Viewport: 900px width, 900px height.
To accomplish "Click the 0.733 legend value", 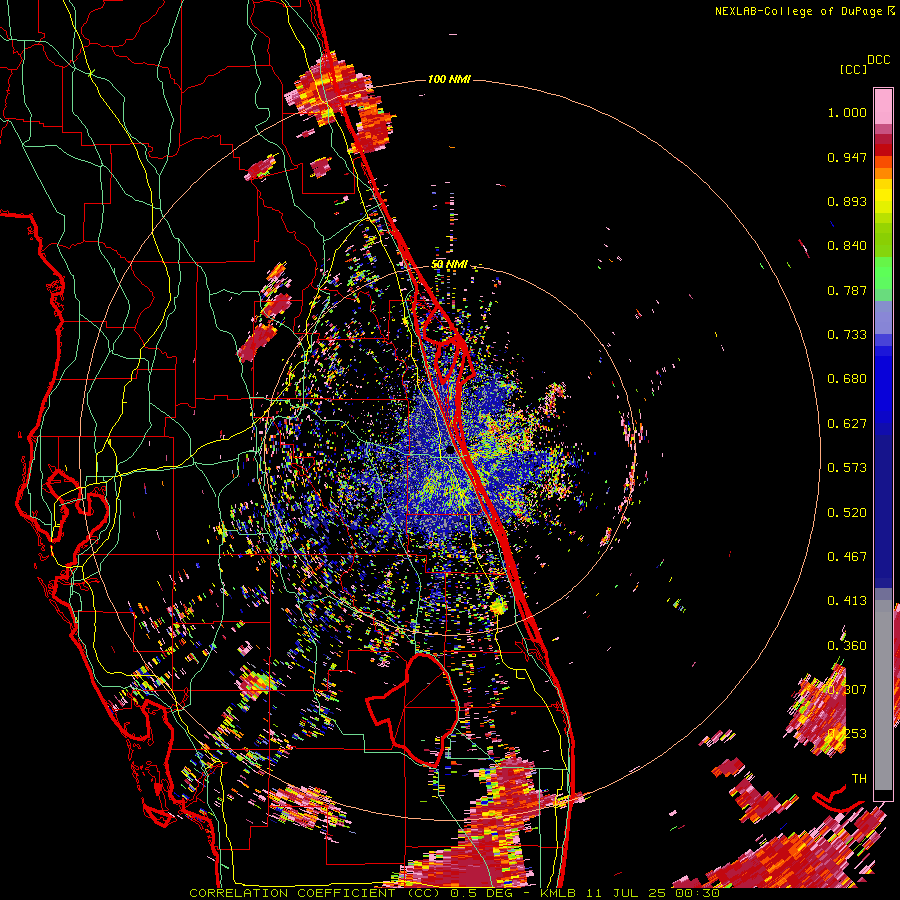I will click(x=847, y=335).
